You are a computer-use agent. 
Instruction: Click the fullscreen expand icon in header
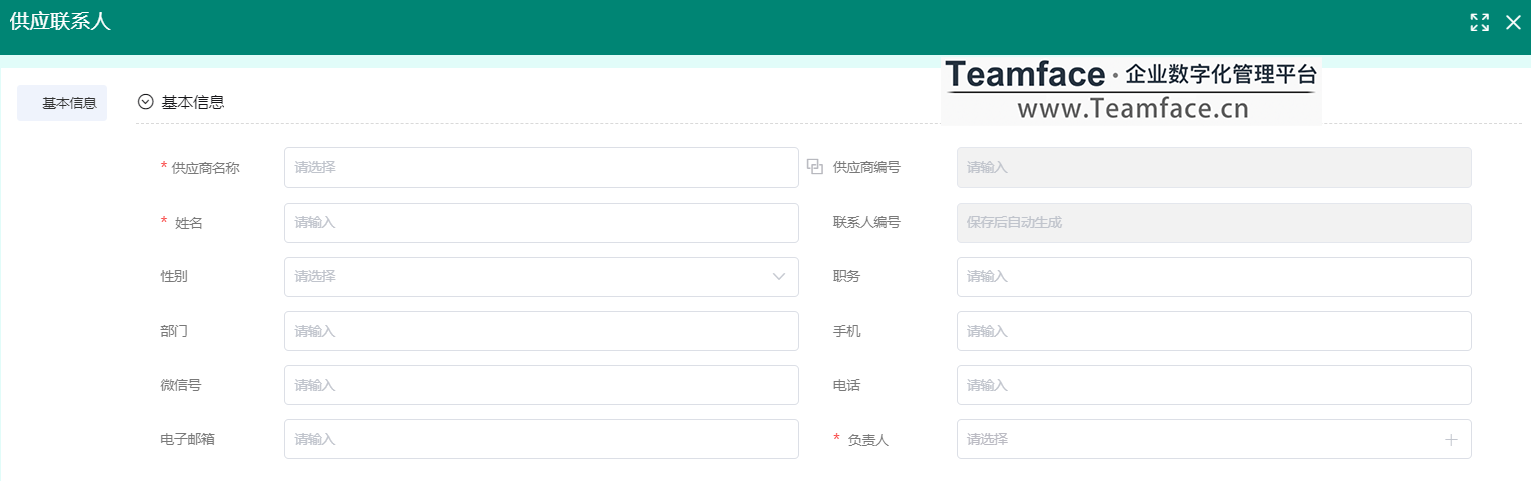pos(1480,23)
